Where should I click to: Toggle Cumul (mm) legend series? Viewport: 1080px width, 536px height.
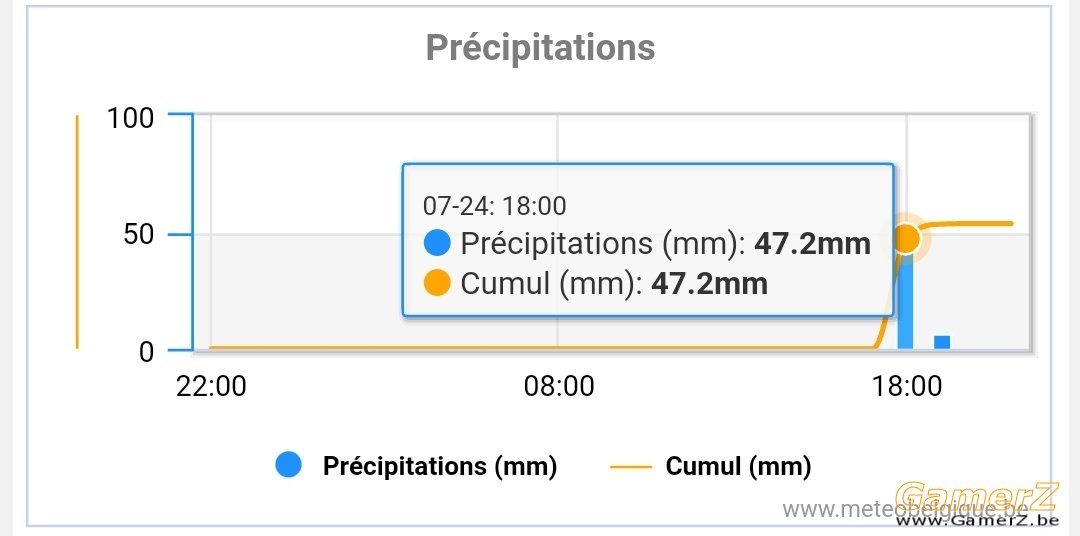tap(711, 466)
